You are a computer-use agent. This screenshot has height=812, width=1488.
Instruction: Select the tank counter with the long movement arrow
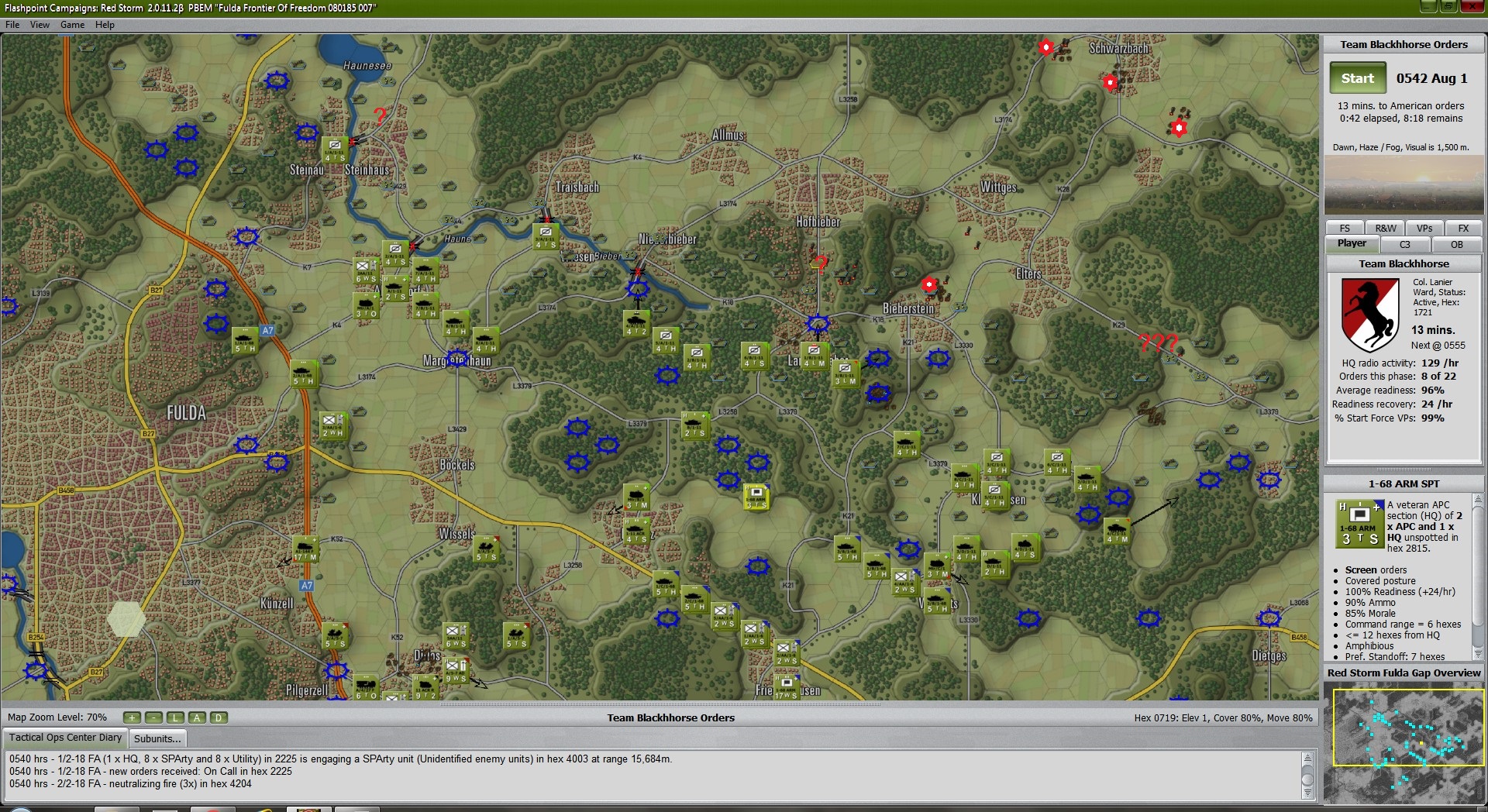pos(1117,531)
